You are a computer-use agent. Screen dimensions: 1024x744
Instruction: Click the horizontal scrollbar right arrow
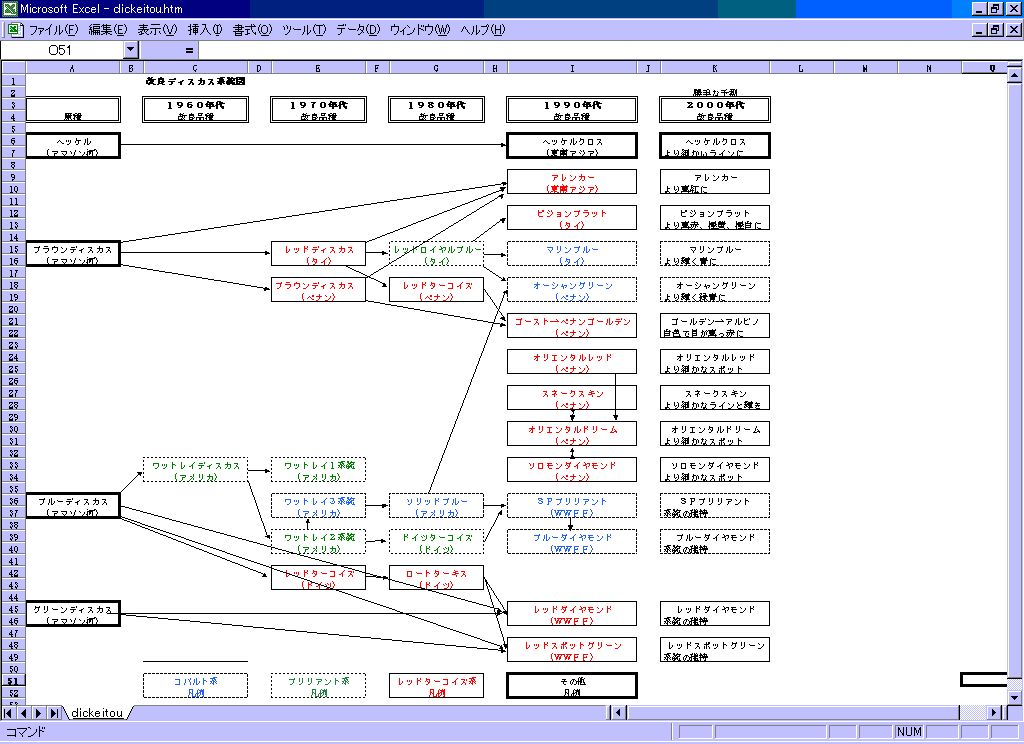(x=994, y=713)
